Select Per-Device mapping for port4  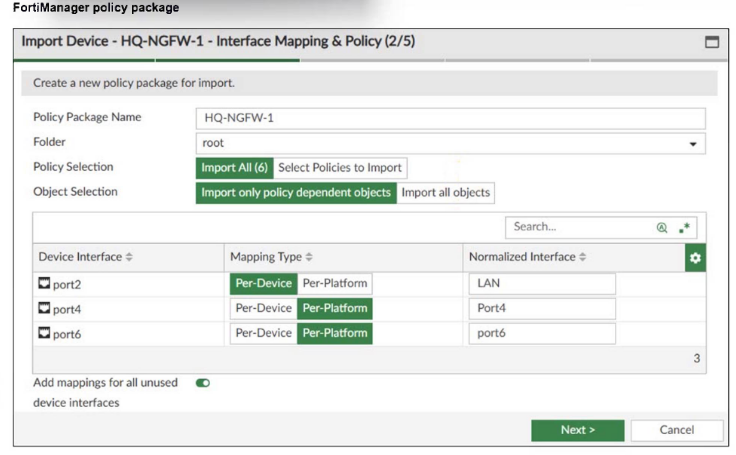[x=264, y=308]
